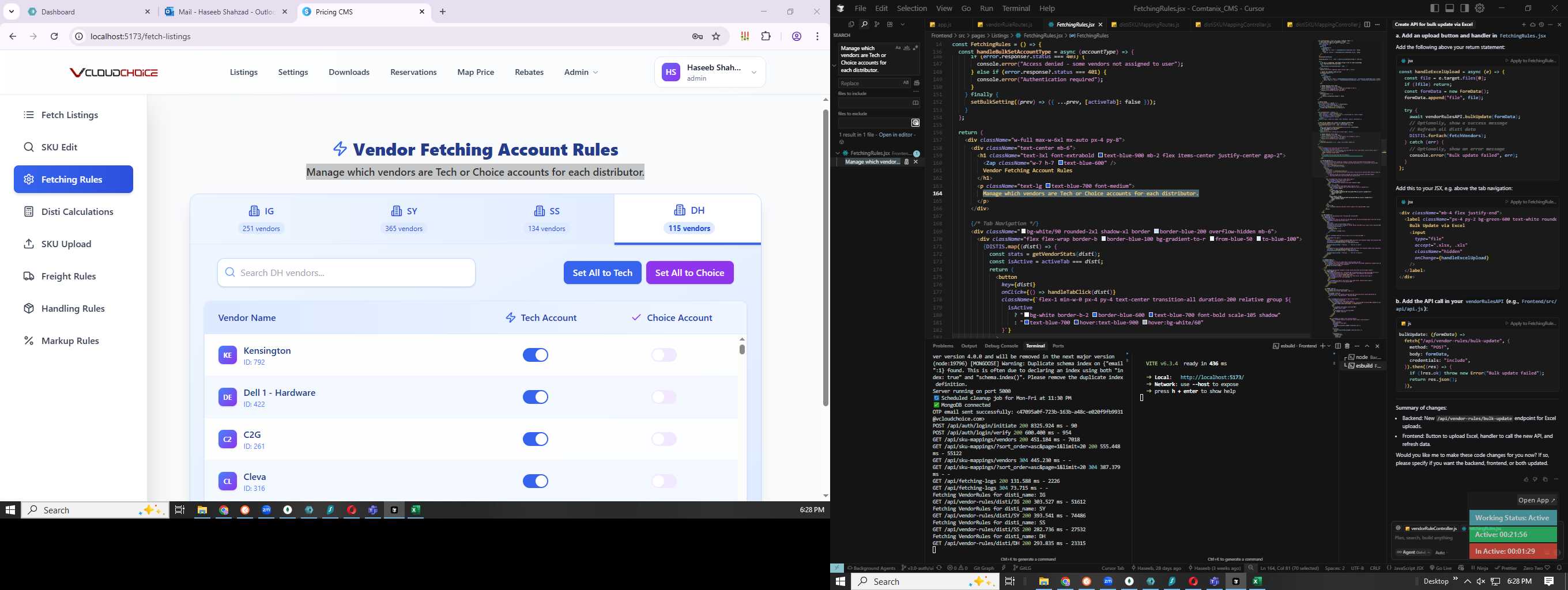The image size is (1568, 590).
Task: Toggle replace row chevron in search
Action: coord(834,65)
